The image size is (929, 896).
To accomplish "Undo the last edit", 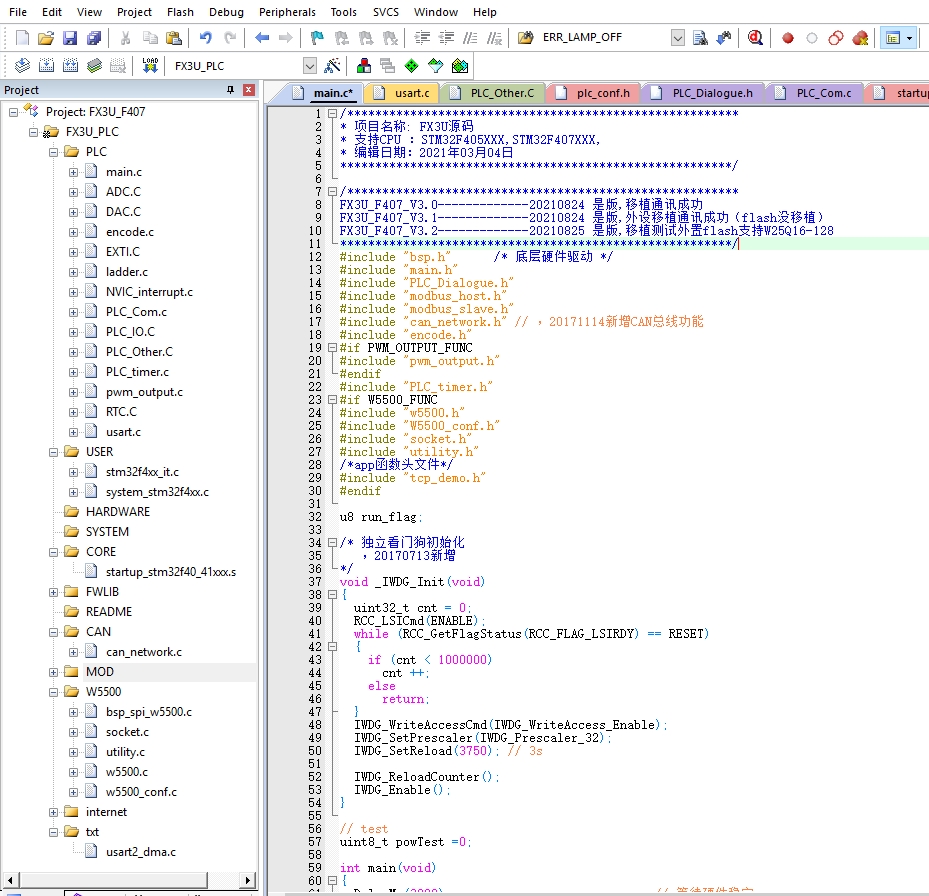I will click(x=205, y=38).
